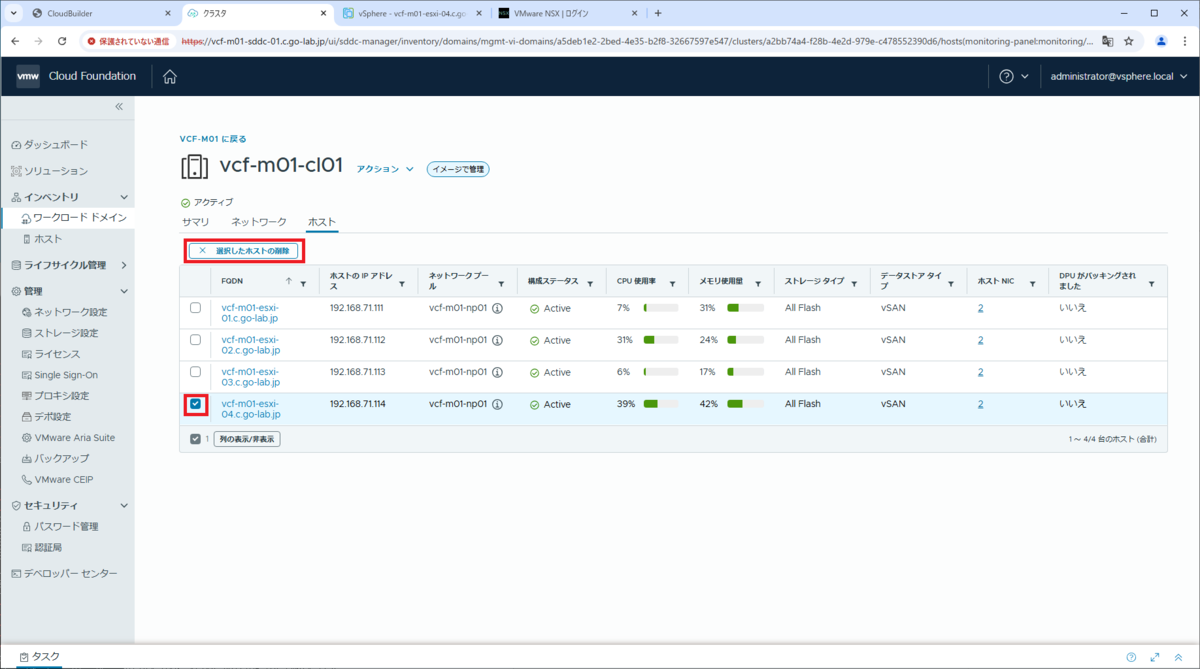Open ダッシュボード in the sidebar
1200x669 pixels.
49,145
